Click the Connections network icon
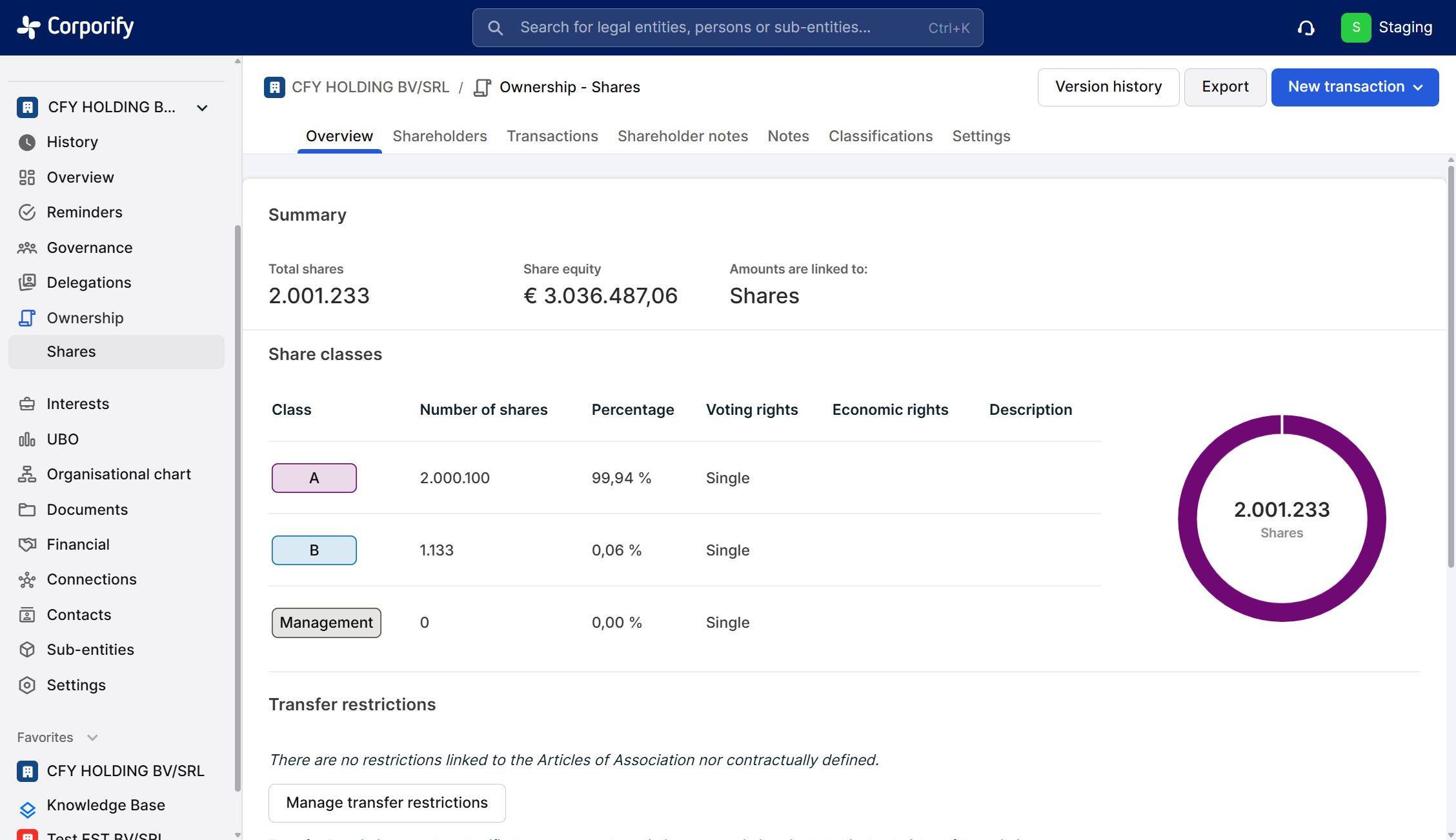The height and width of the screenshot is (840, 1456). tap(27, 579)
